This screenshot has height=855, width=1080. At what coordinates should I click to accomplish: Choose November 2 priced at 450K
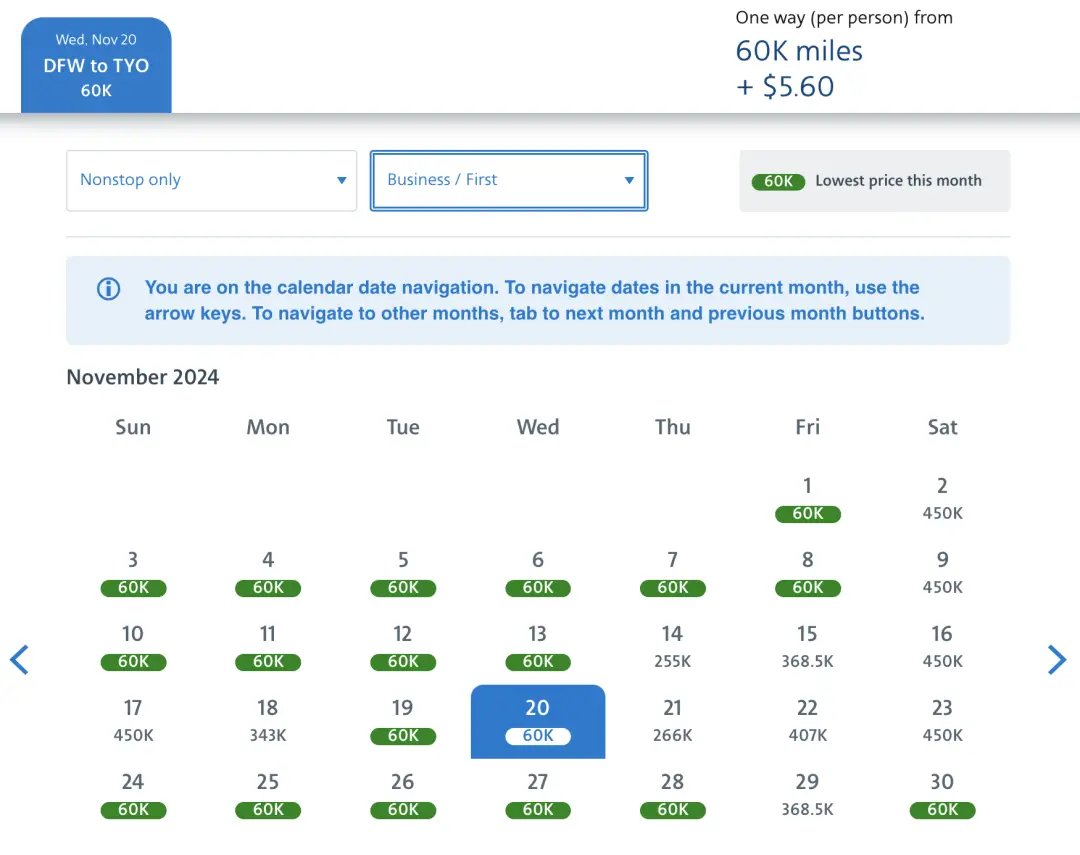point(942,498)
